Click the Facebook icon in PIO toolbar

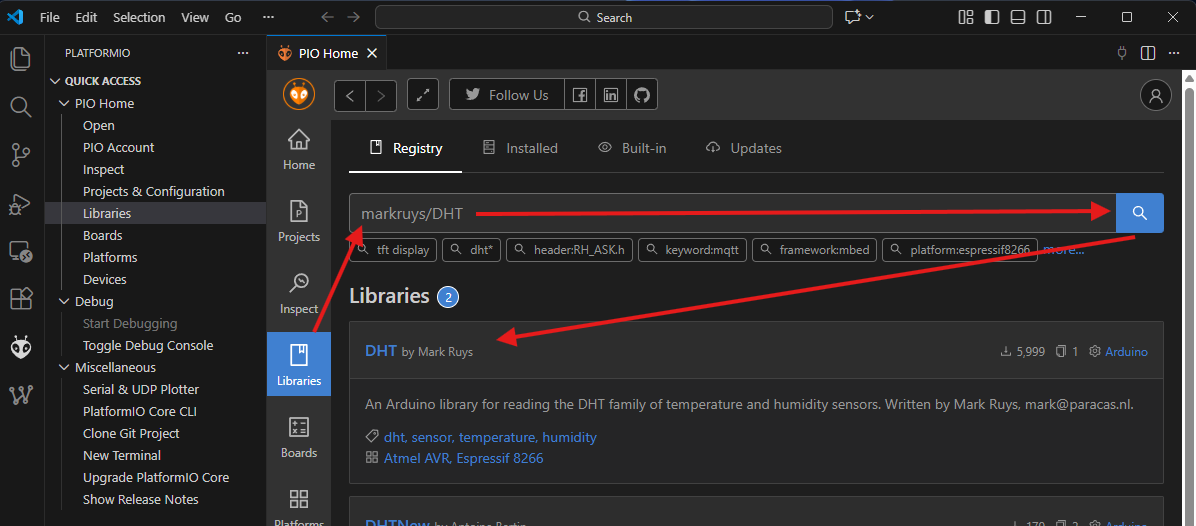click(580, 95)
